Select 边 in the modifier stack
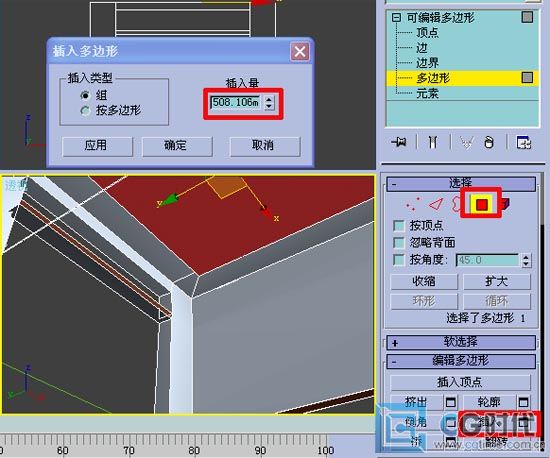The image size is (550, 458). pyautogui.click(x=422, y=48)
